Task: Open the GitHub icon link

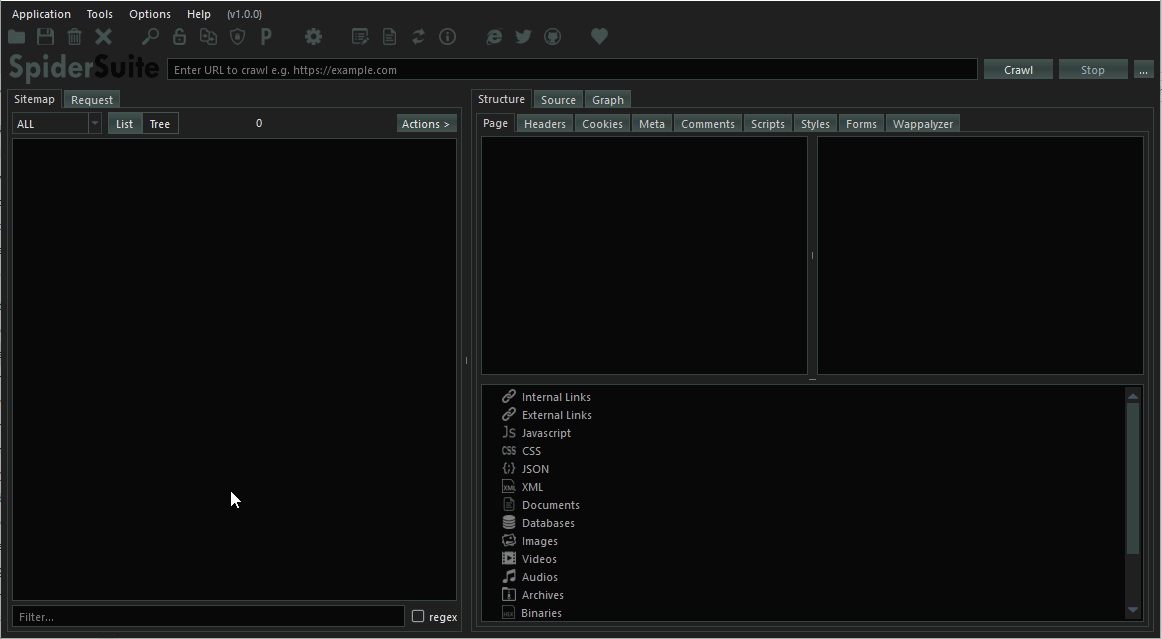Action: point(552,37)
